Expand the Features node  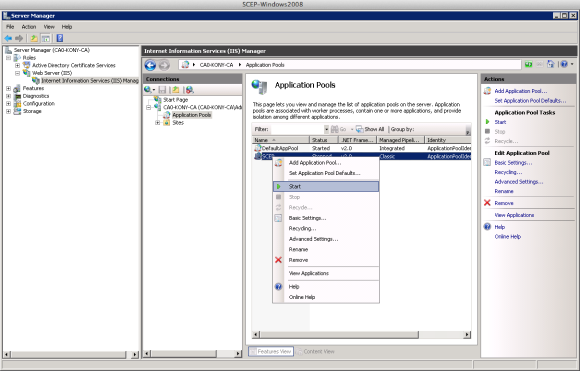8,88
